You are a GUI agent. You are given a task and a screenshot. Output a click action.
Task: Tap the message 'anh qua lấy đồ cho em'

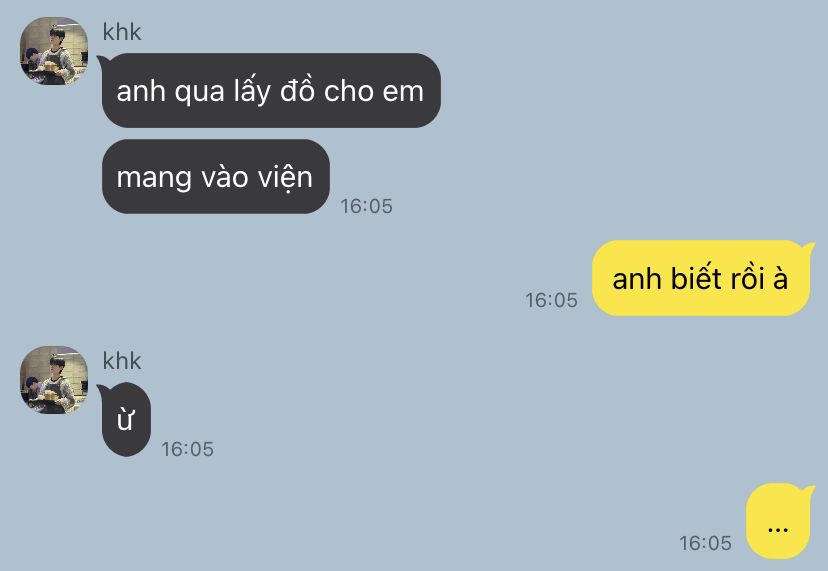coord(270,90)
